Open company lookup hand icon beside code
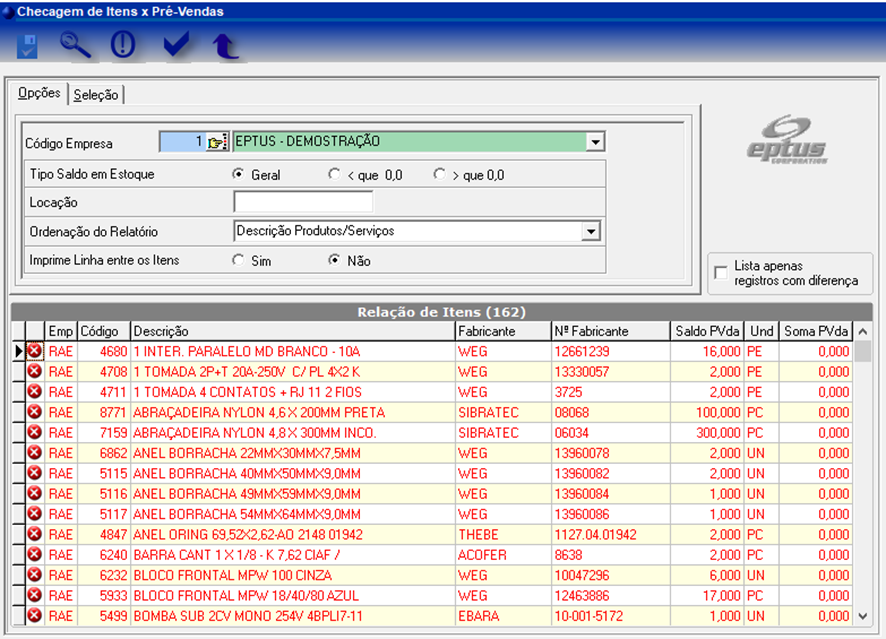This screenshot has width=886, height=639. coord(217,142)
